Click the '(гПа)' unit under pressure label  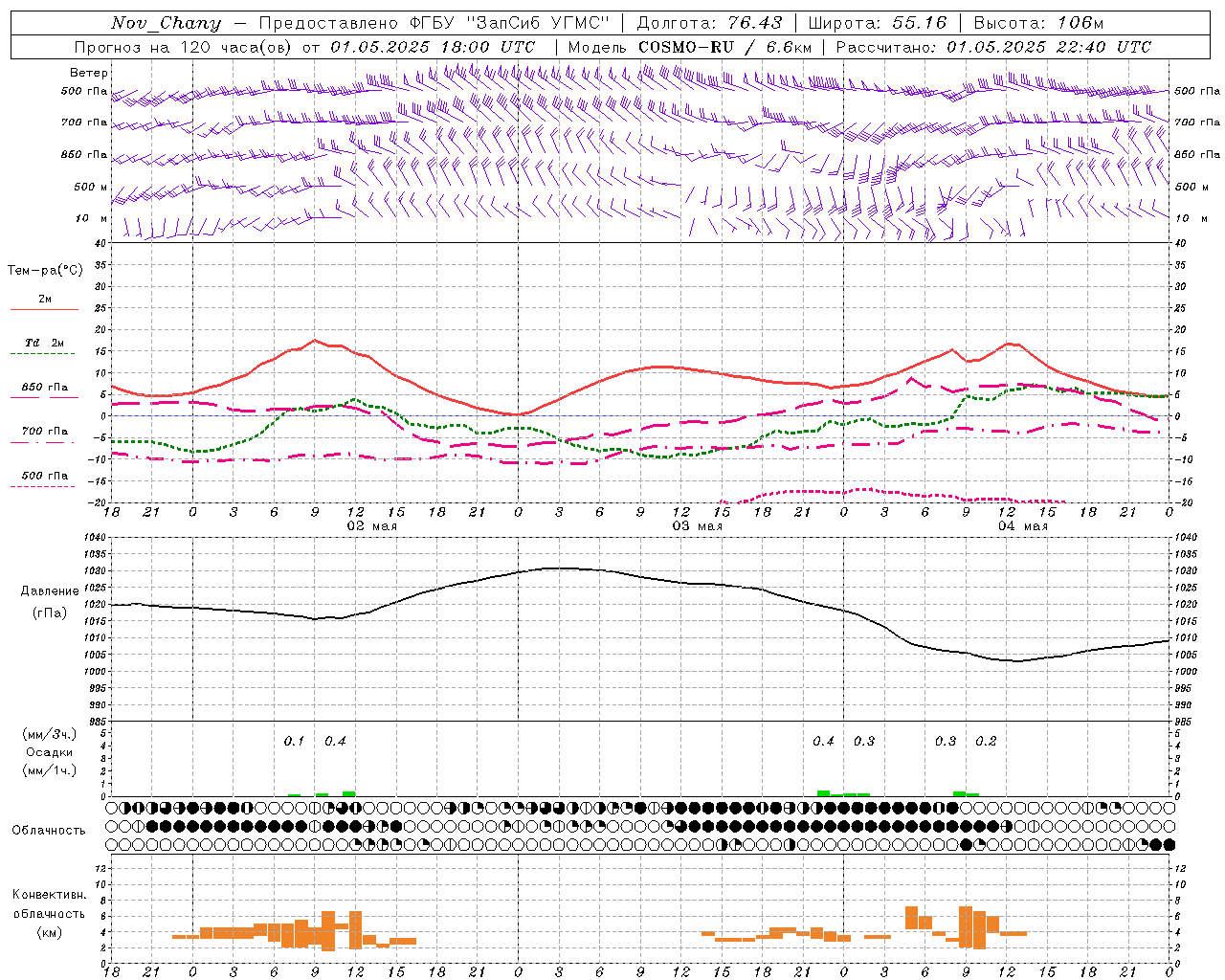click(x=49, y=613)
